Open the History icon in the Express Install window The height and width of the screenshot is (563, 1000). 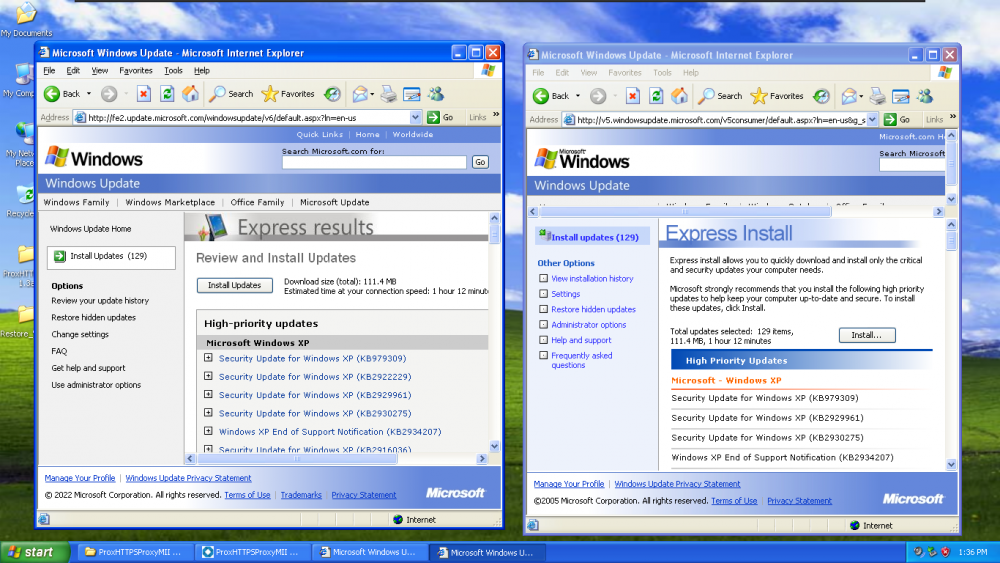coord(820,96)
